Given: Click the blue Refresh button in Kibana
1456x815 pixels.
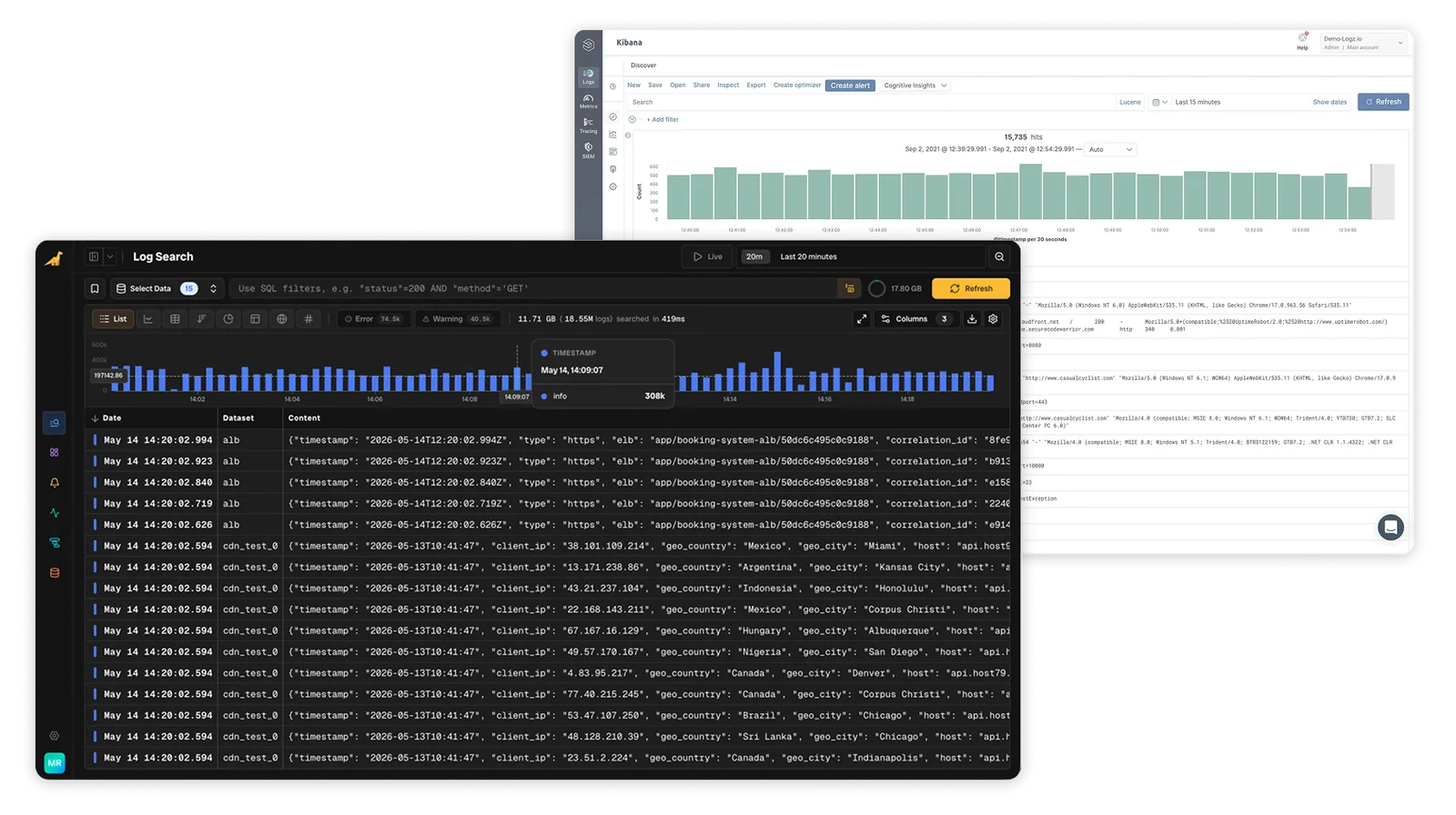Looking at the screenshot, I should pos(1383,102).
